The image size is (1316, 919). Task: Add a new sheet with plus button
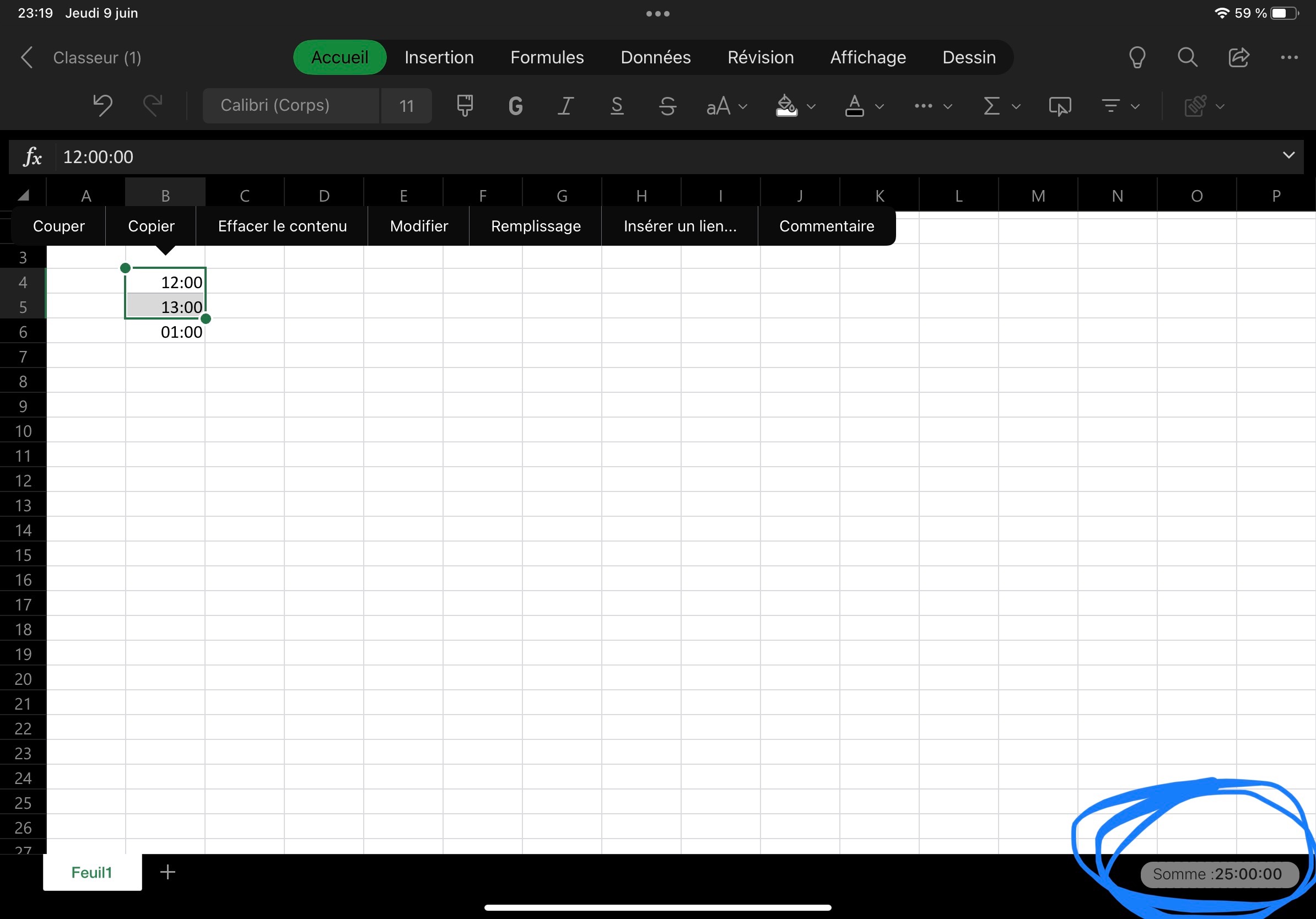(168, 872)
